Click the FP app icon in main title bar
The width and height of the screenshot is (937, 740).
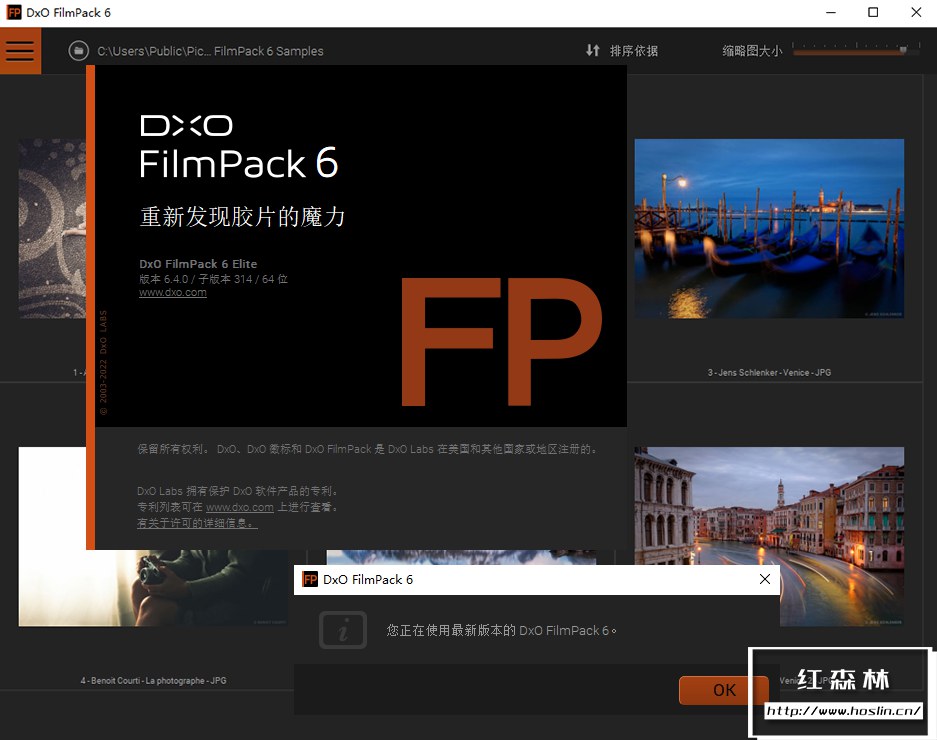click(14, 13)
